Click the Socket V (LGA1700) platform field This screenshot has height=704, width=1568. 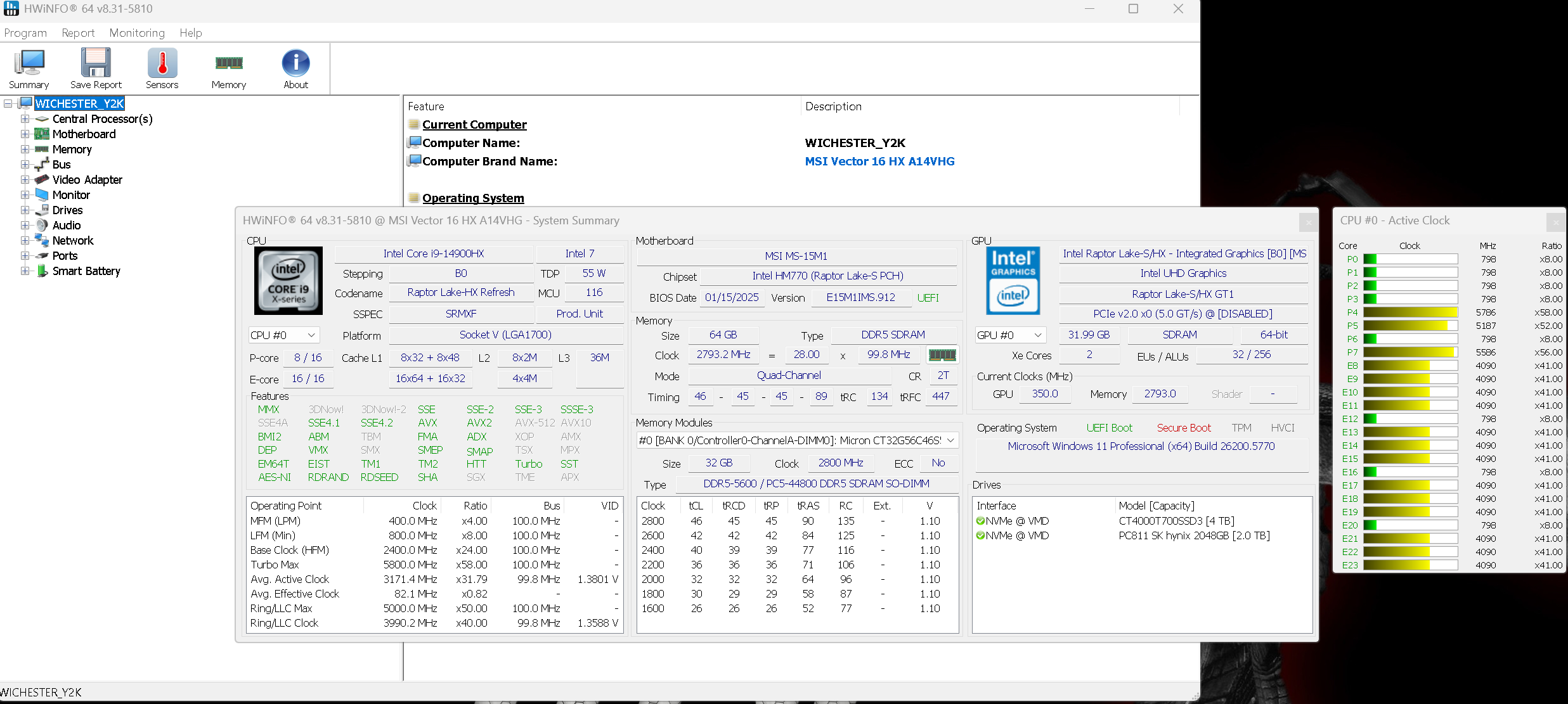[505, 335]
